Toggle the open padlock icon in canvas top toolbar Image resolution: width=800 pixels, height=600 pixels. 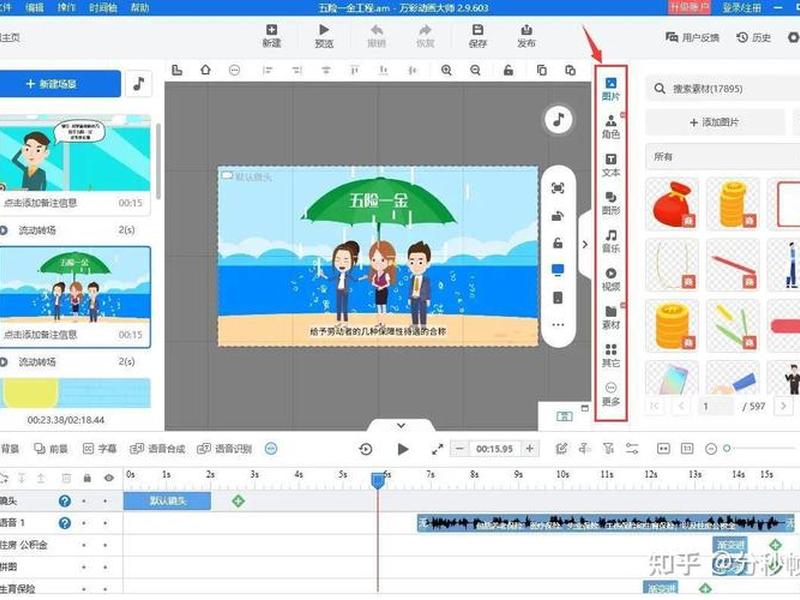coord(508,70)
